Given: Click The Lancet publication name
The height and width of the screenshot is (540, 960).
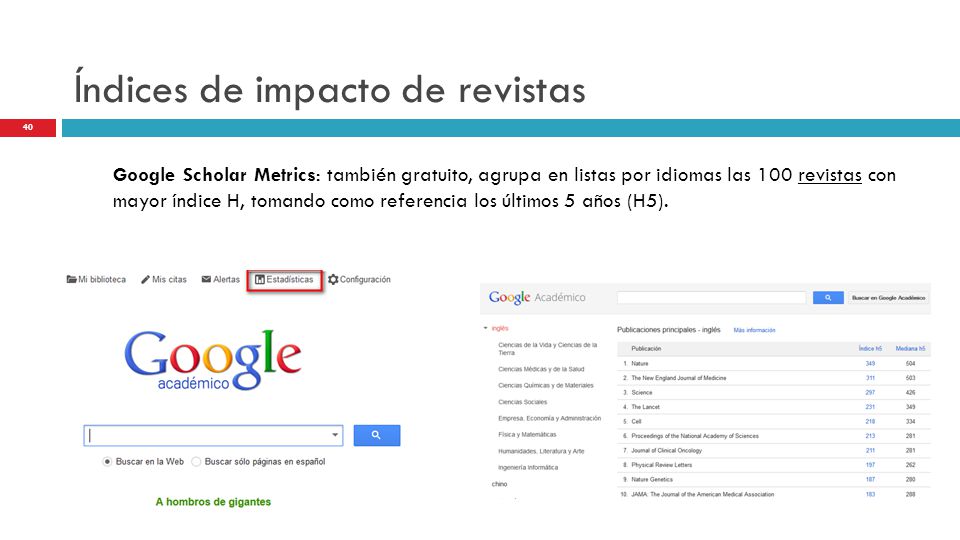Looking at the screenshot, I should click(x=645, y=407).
